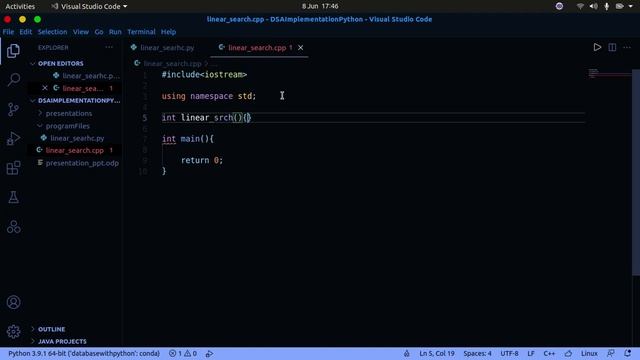The width and height of the screenshot is (640, 360).
Task: Open the Go menu
Action: [x=99, y=32]
